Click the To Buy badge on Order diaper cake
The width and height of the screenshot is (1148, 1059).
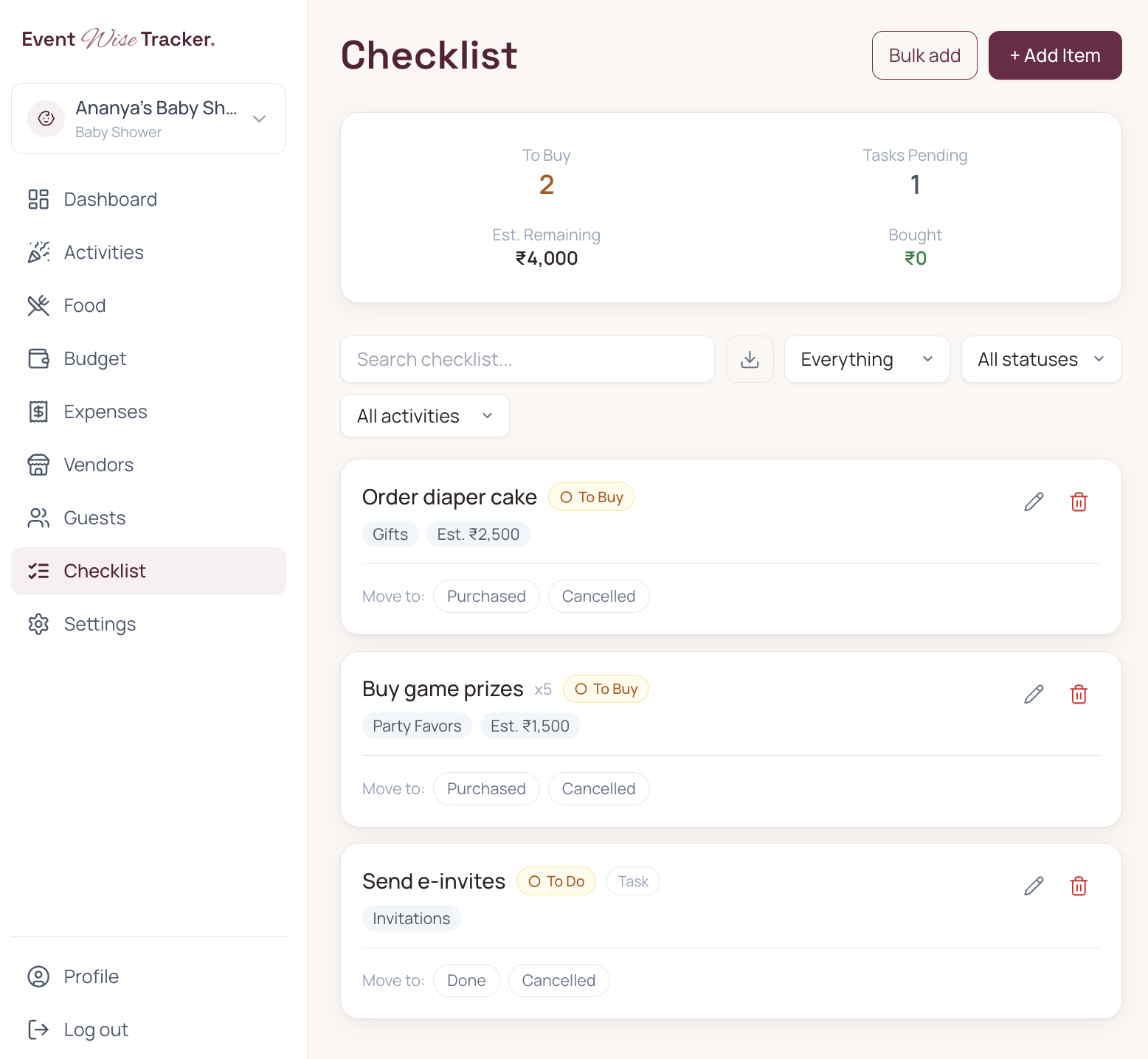pos(591,497)
